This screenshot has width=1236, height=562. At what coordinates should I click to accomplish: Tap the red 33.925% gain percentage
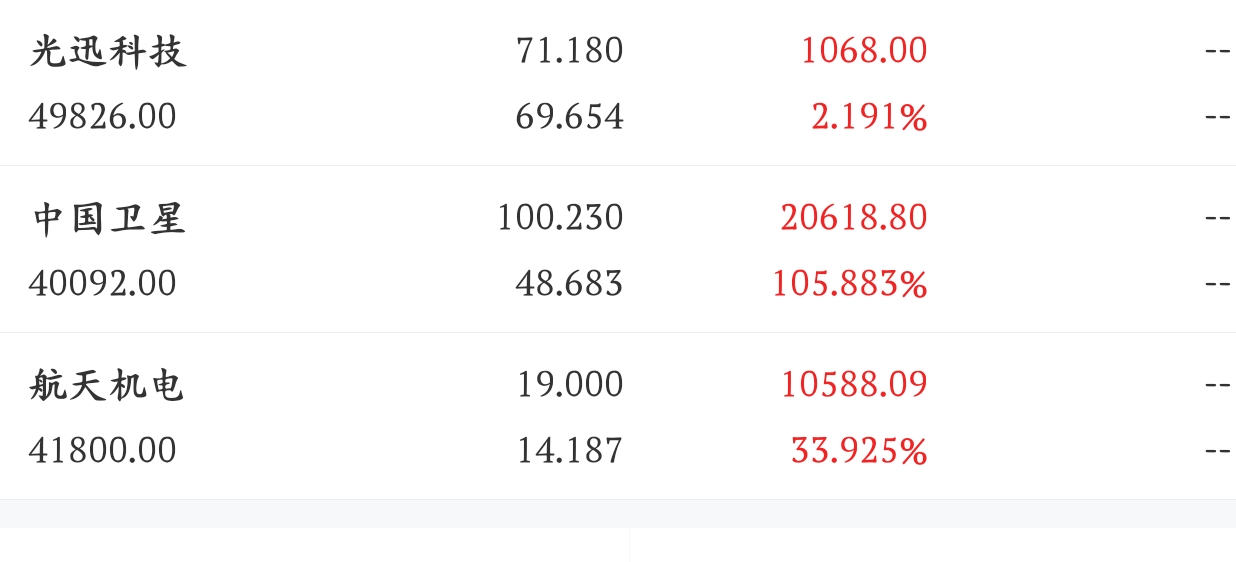pyautogui.click(x=859, y=452)
